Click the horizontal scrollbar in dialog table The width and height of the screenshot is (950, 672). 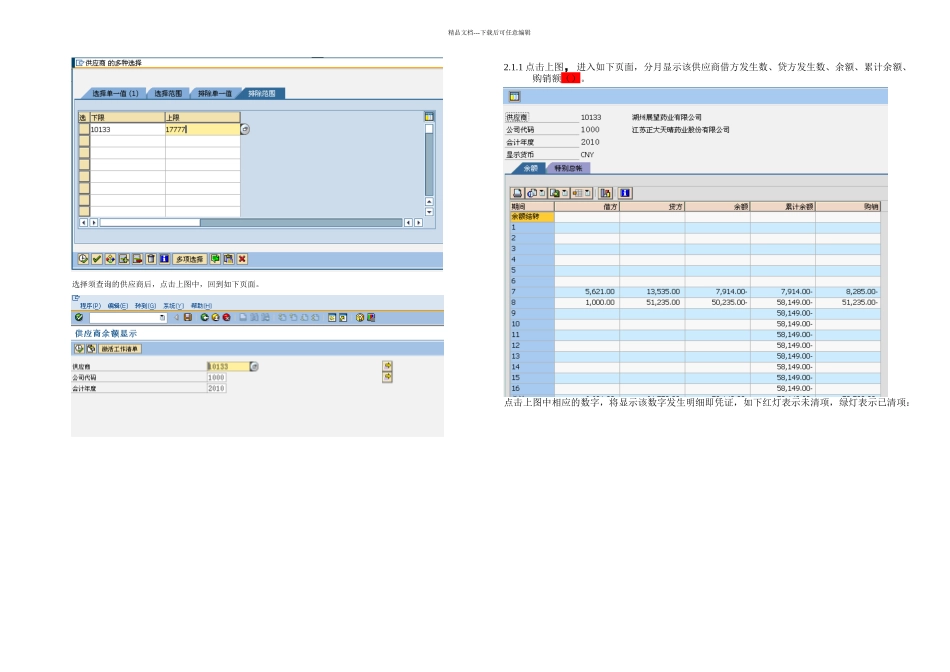click(x=251, y=222)
